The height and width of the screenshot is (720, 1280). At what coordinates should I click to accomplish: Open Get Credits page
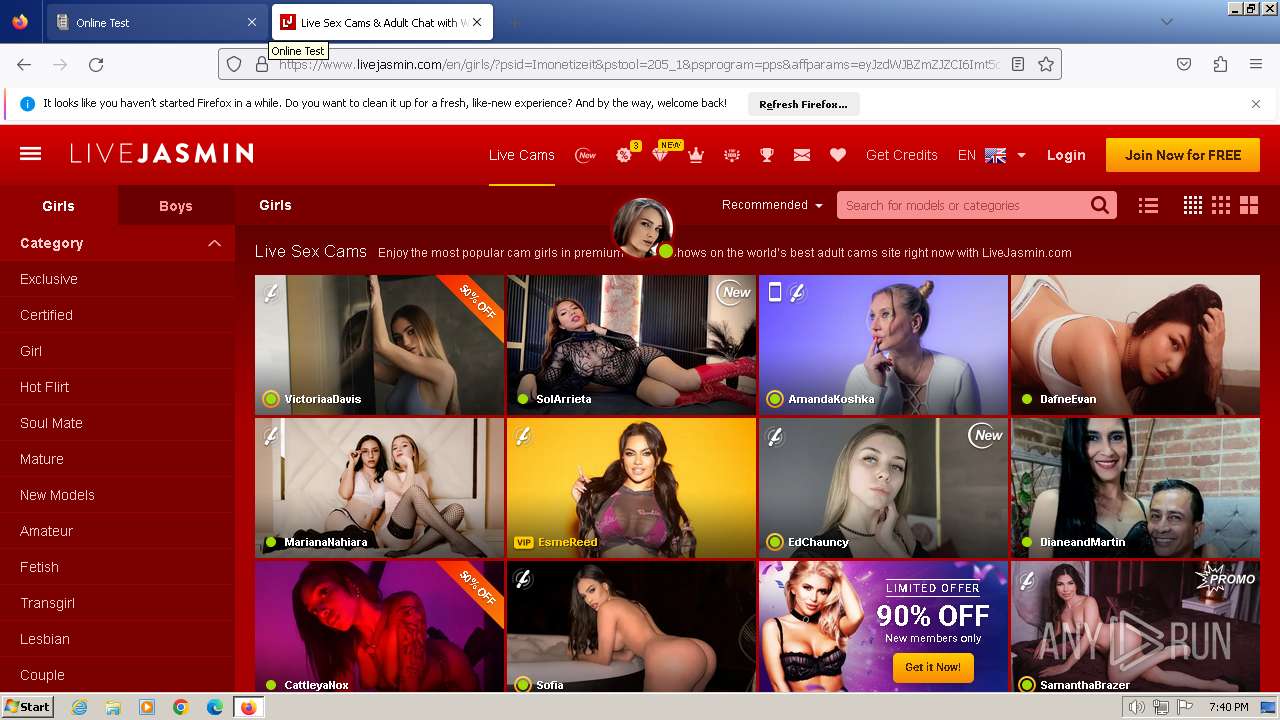coord(902,155)
